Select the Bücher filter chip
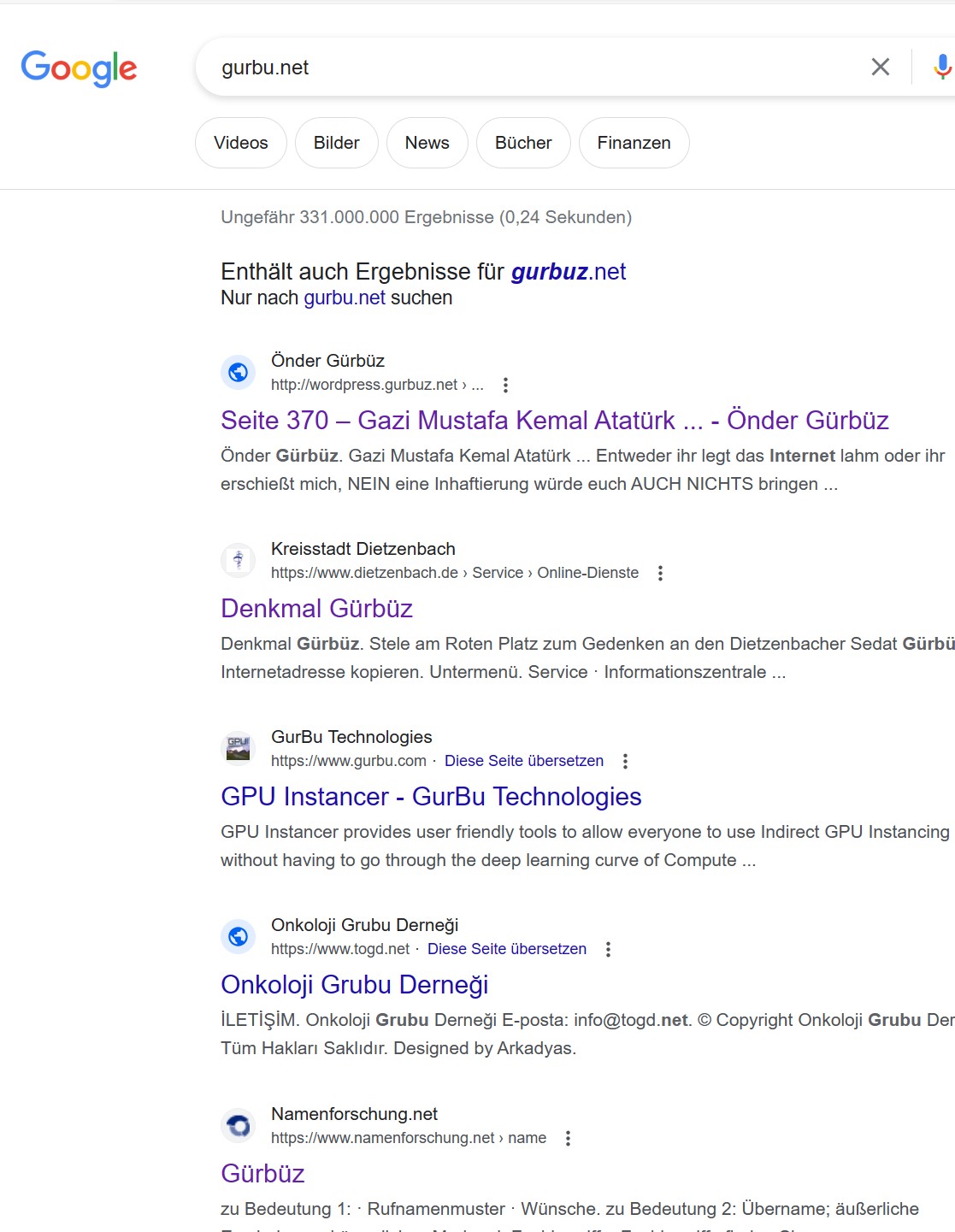Screen dimensions: 955x1232 (523, 143)
